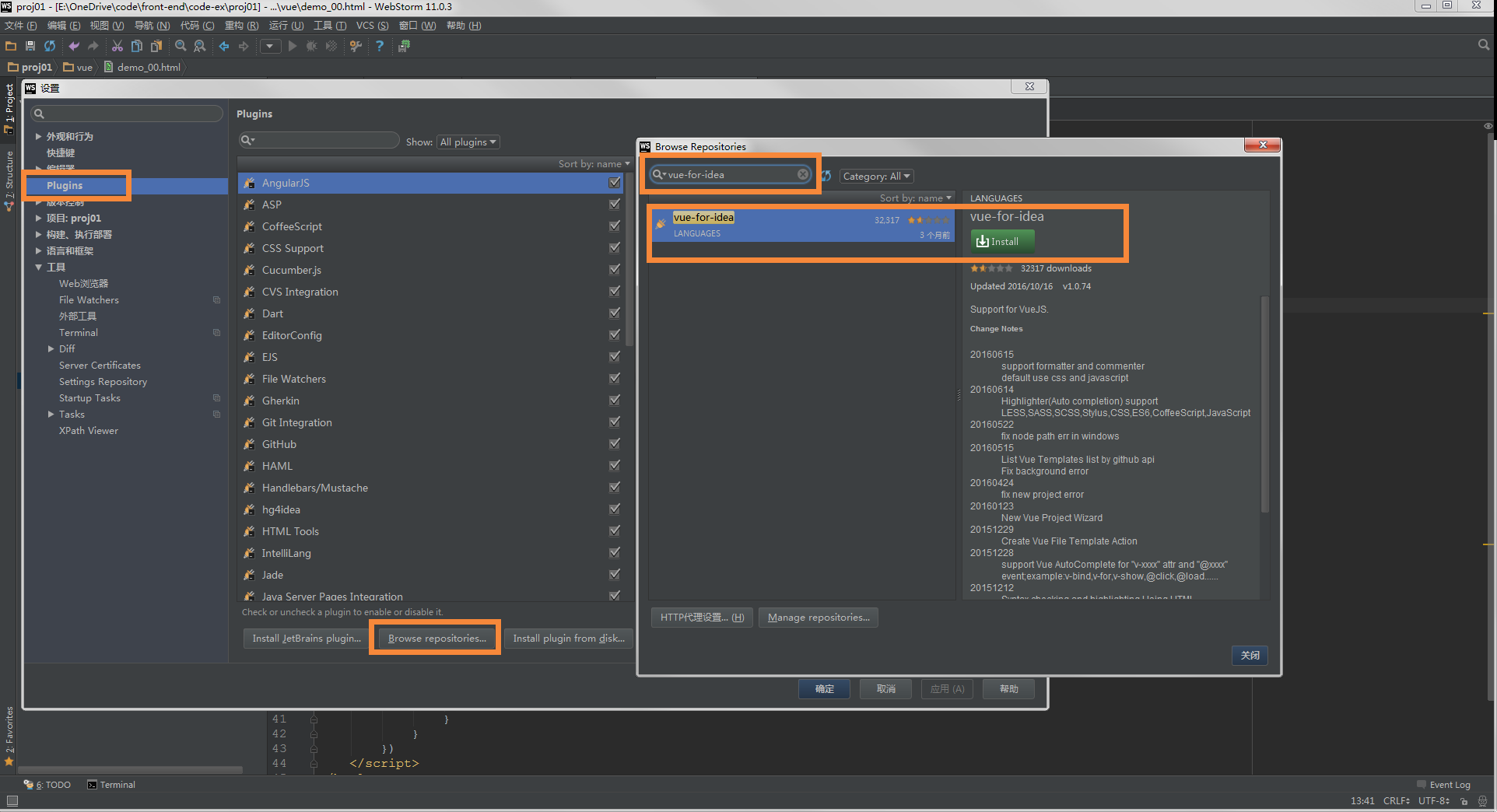Viewport: 1497px width, 812px height.
Task: Click the Back navigation arrow icon
Action: (x=224, y=46)
